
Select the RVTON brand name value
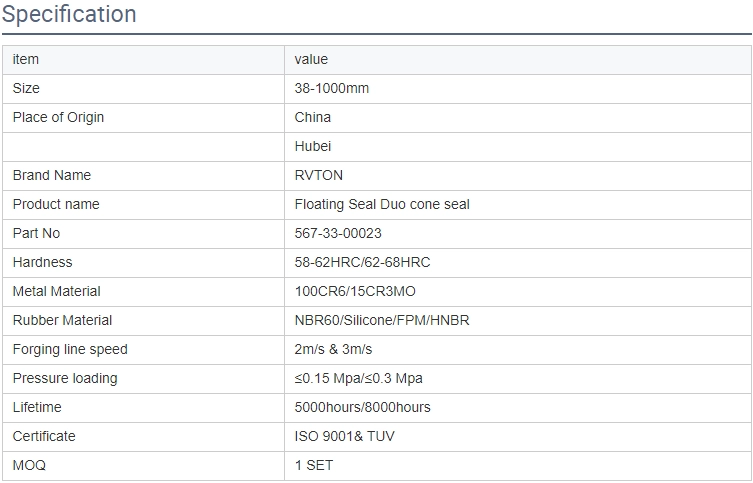click(318, 175)
